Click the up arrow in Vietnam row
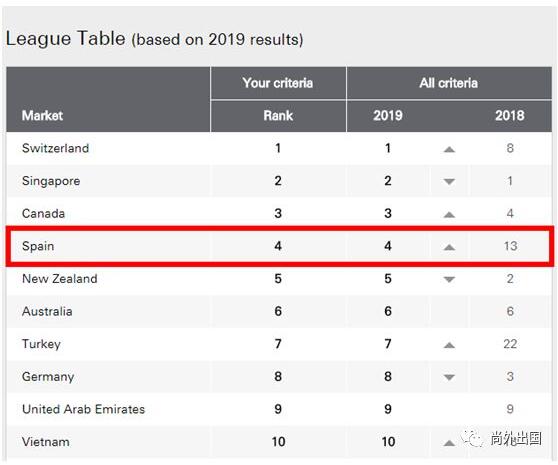 (x=449, y=443)
